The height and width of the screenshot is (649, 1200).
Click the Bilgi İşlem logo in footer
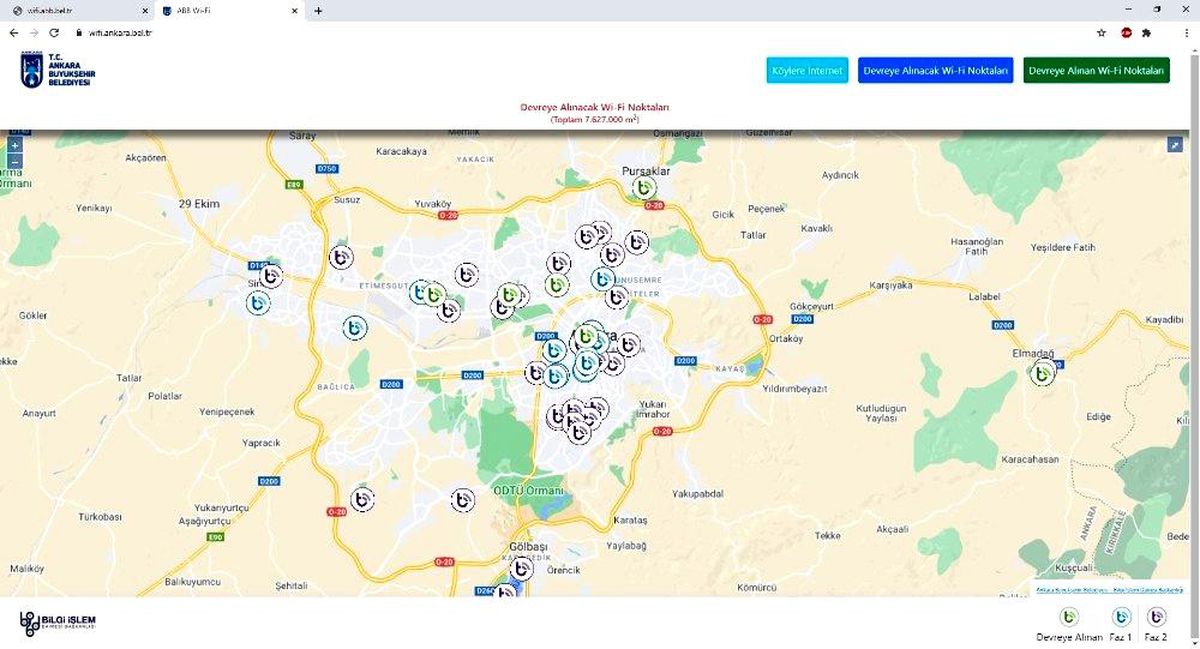tap(57, 623)
